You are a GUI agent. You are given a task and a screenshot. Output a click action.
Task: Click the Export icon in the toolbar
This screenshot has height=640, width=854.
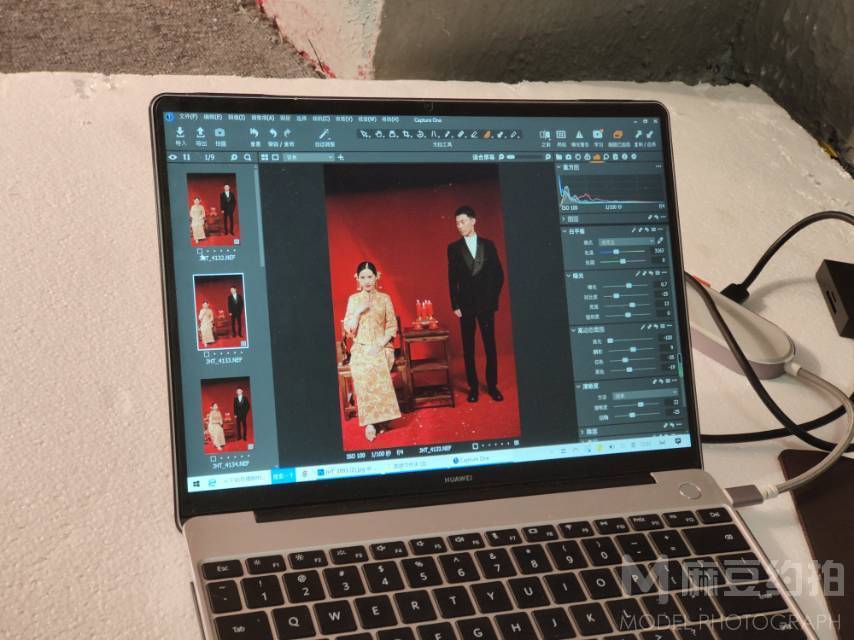click(200, 134)
